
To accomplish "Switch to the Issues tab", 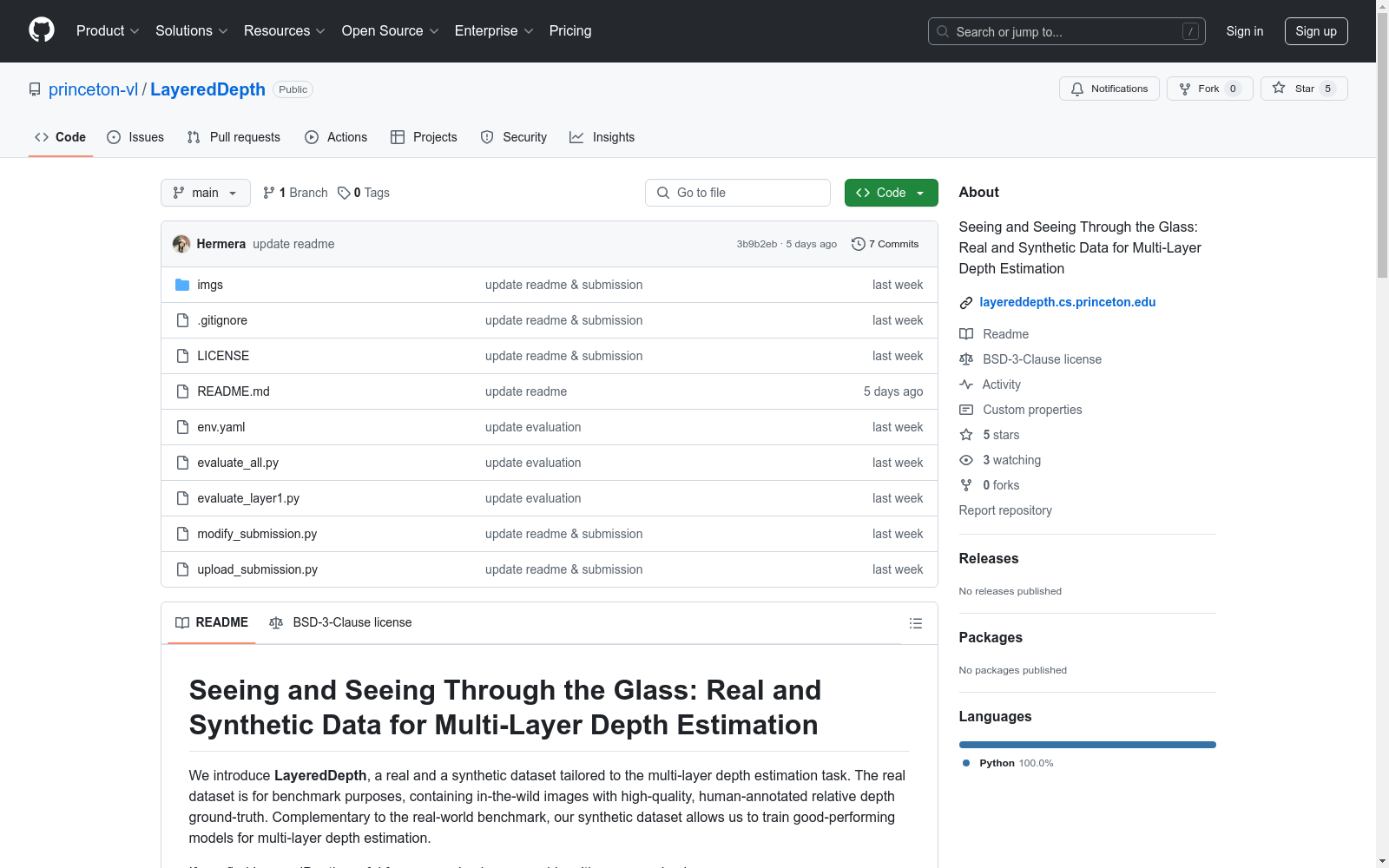I will [x=135, y=137].
